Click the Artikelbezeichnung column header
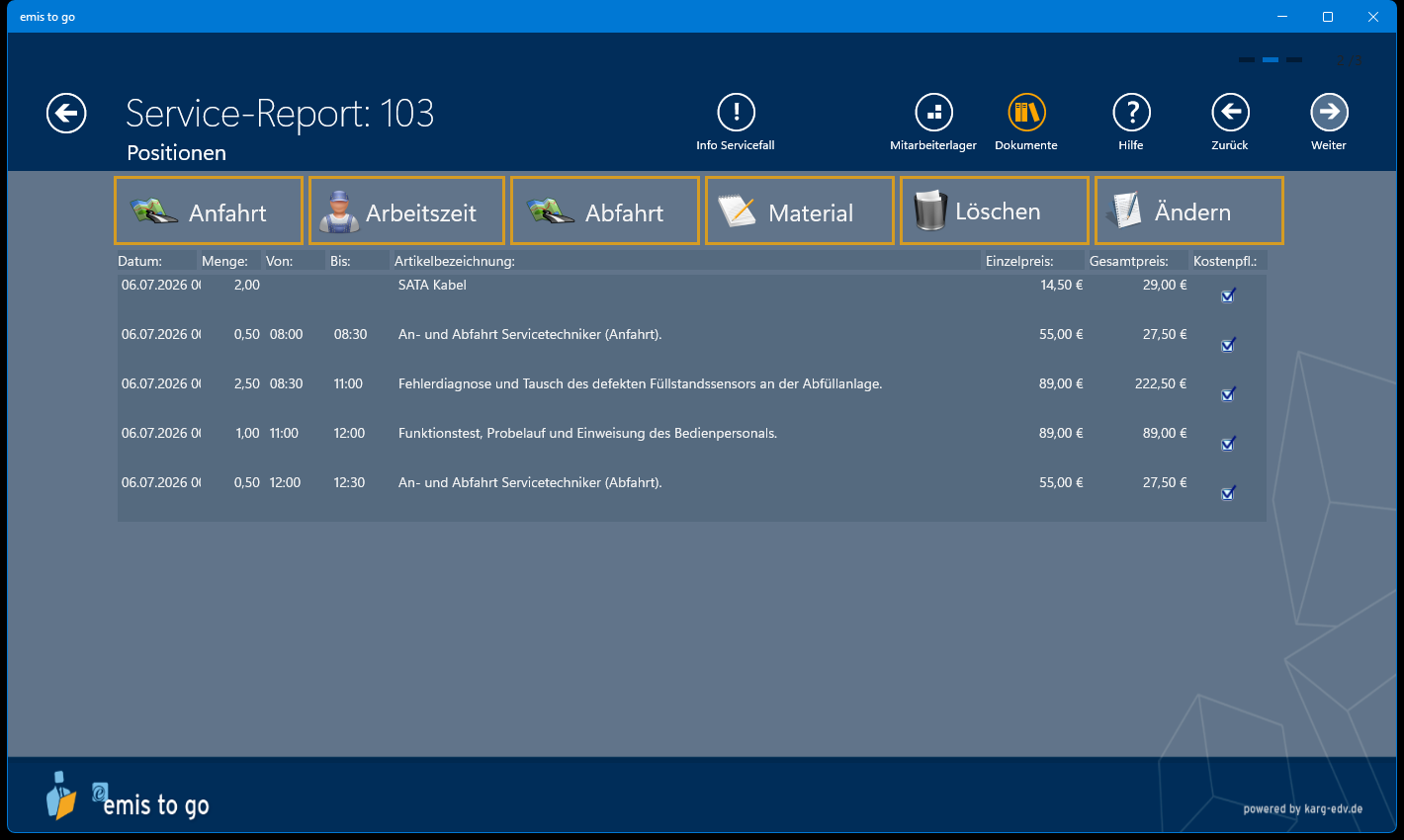Image resolution: width=1404 pixels, height=840 pixels. click(x=685, y=261)
